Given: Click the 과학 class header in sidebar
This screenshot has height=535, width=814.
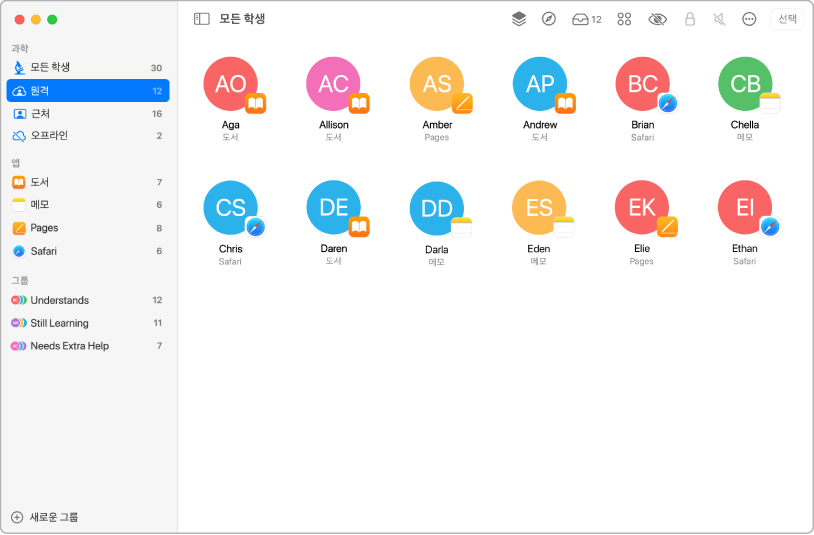Looking at the screenshot, I should click(x=20, y=48).
